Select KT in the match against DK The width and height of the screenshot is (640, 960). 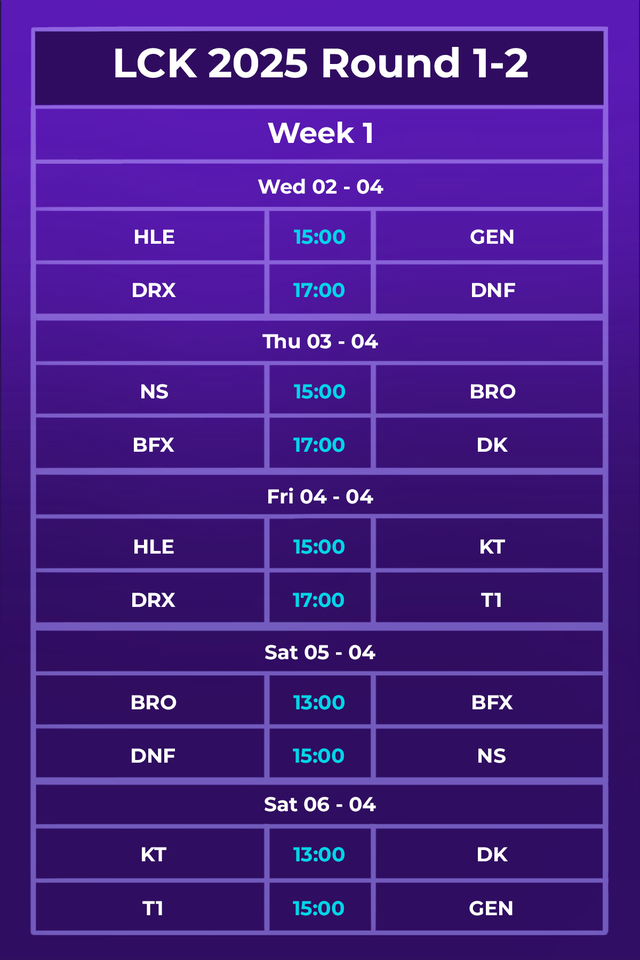pyautogui.click(x=154, y=855)
